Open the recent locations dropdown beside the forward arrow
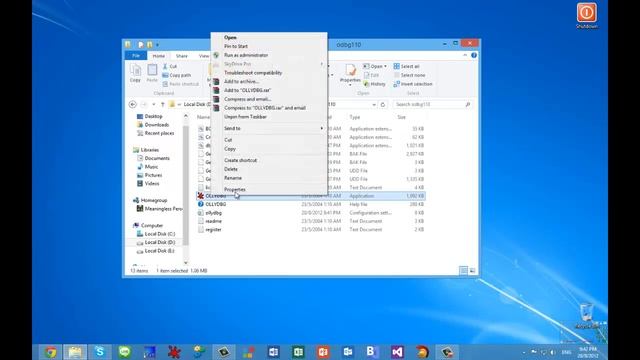The image size is (640, 360). (153, 104)
